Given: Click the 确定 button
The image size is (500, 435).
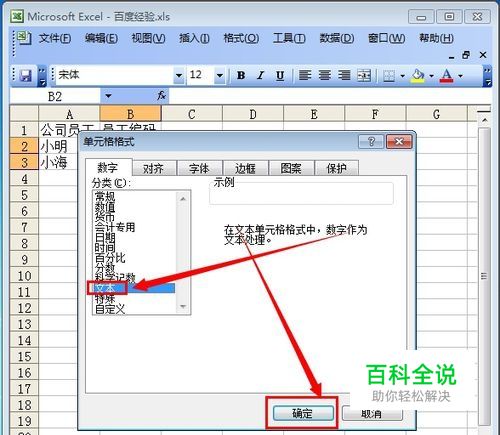Looking at the screenshot, I should point(303,414).
